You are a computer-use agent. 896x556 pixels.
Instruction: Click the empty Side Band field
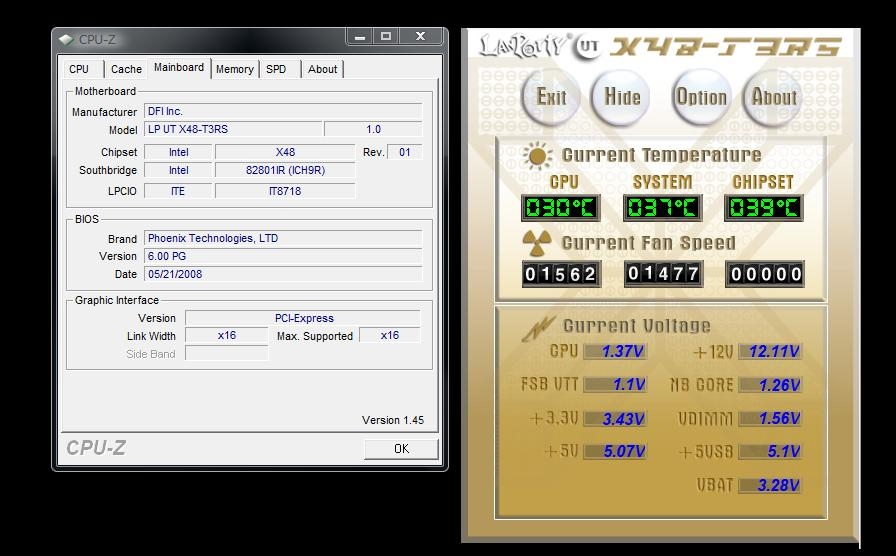pyautogui.click(x=227, y=354)
